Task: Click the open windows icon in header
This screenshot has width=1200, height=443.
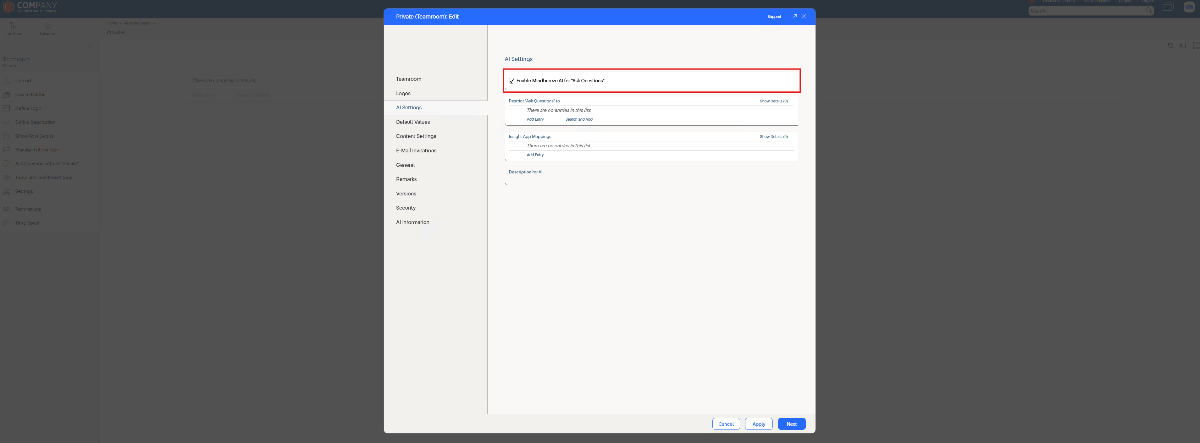Action: coord(1167,9)
